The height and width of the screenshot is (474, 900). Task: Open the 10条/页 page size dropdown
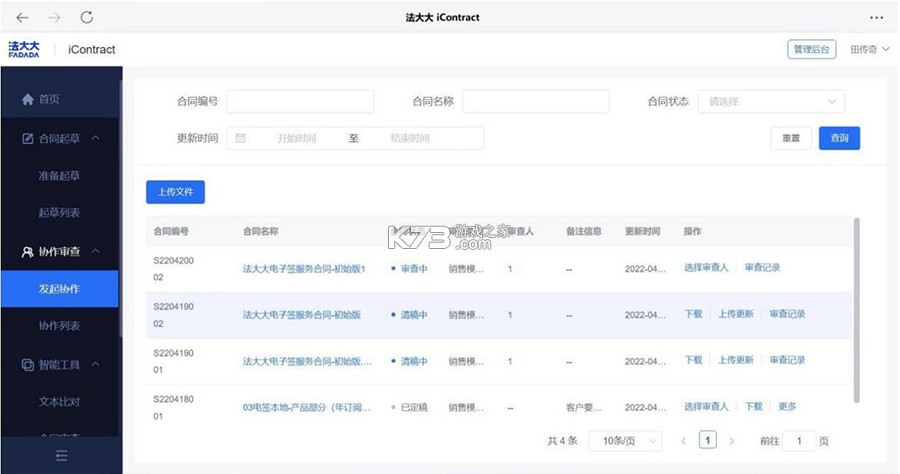click(625, 441)
